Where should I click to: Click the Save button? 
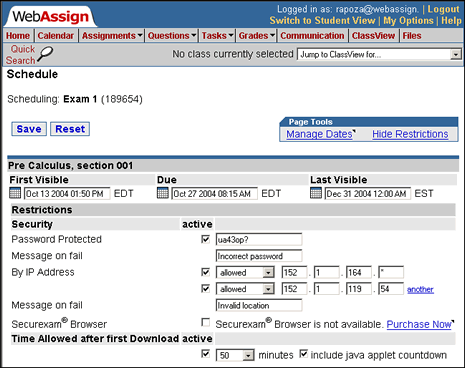point(29,129)
